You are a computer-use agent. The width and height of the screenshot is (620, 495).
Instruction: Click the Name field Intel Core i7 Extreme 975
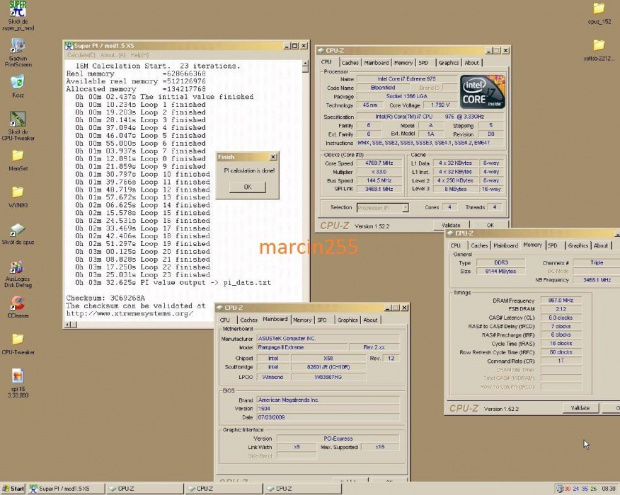[x=406, y=79]
